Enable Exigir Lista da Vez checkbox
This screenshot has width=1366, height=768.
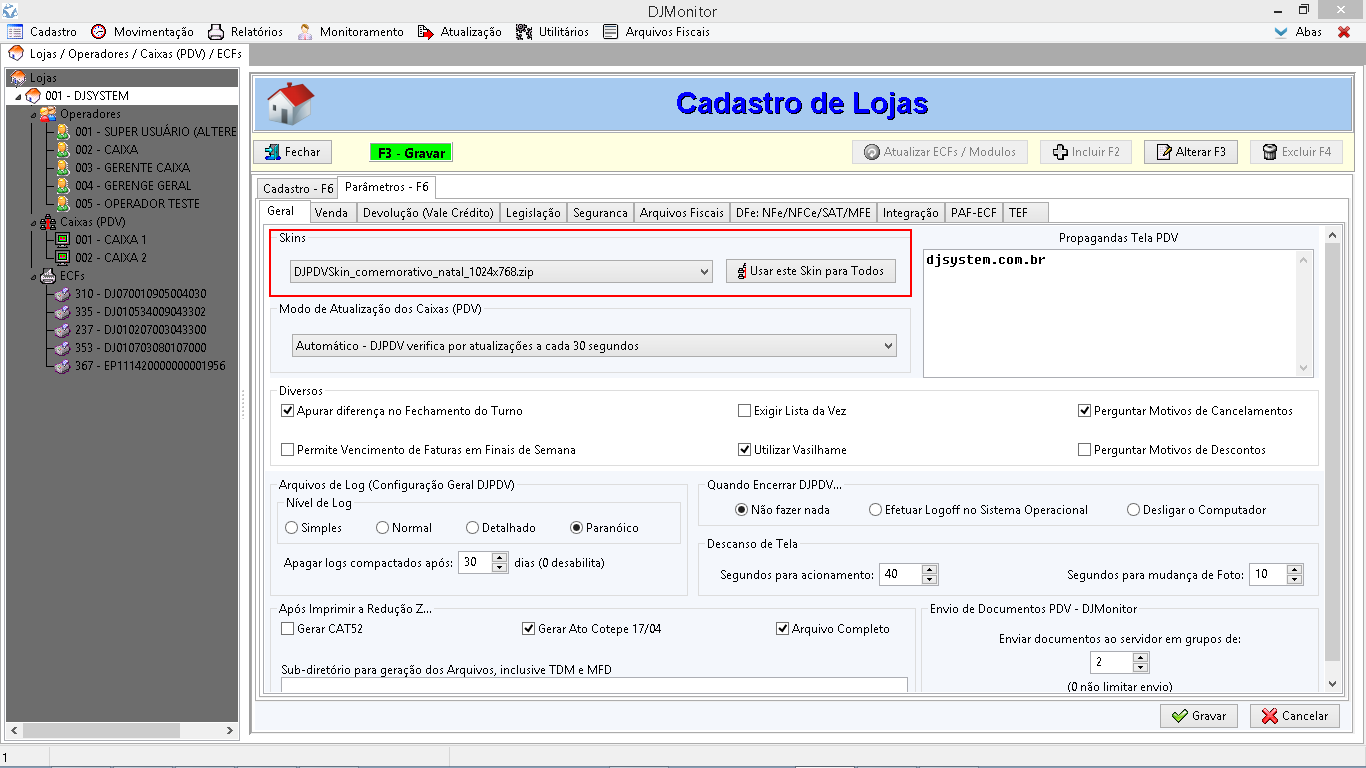pyautogui.click(x=744, y=411)
